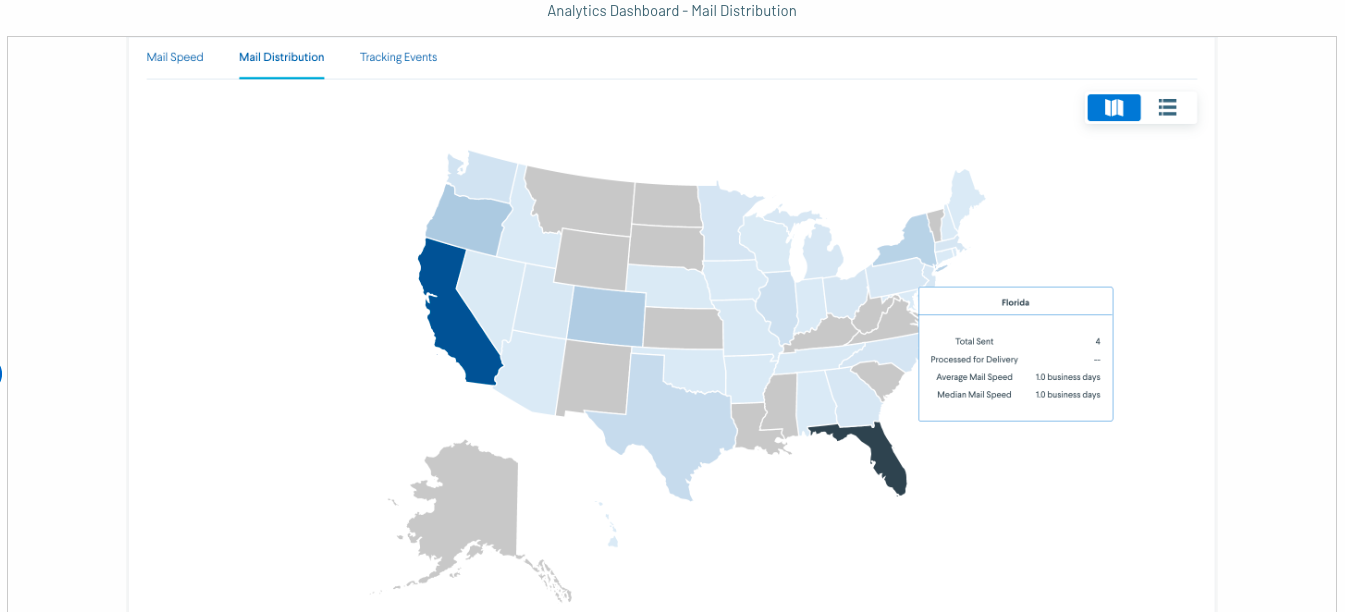This screenshot has width=1345, height=612.
Task: Open the Mail Speed tab
Action: tap(175, 57)
